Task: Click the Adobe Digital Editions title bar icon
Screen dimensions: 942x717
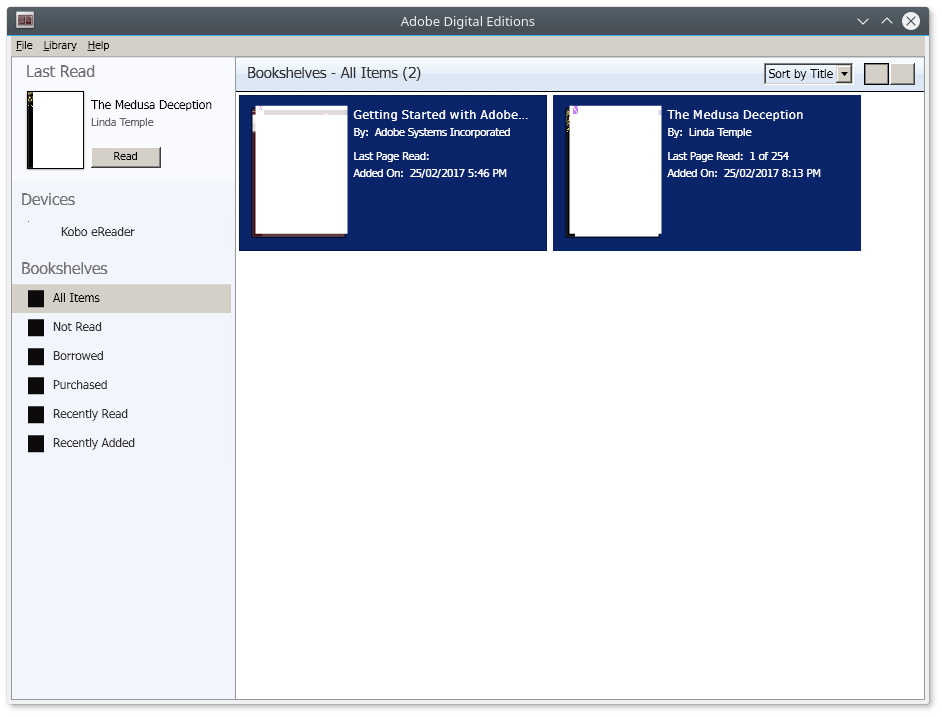Action: 25,20
